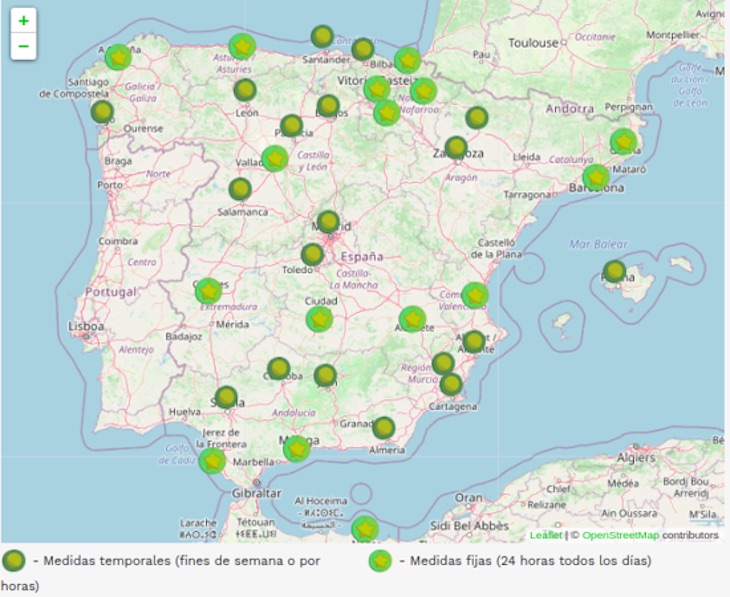The height and width of the screenshot is (597, 730).
Task: Select the star marker at Málaga
Action: pyautogui.click(x=296, y=449)
